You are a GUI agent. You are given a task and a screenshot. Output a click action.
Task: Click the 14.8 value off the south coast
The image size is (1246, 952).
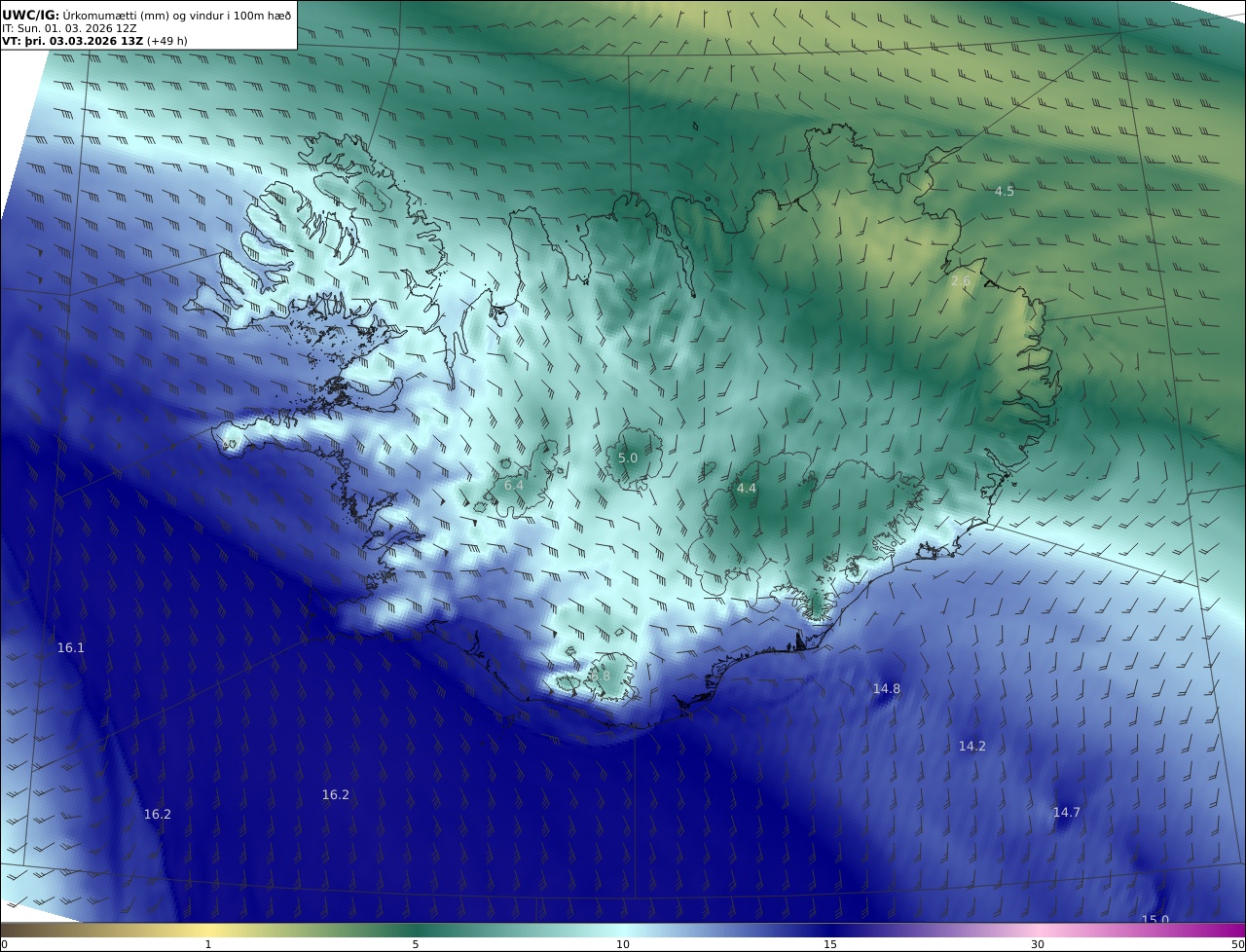click(887, 689)
